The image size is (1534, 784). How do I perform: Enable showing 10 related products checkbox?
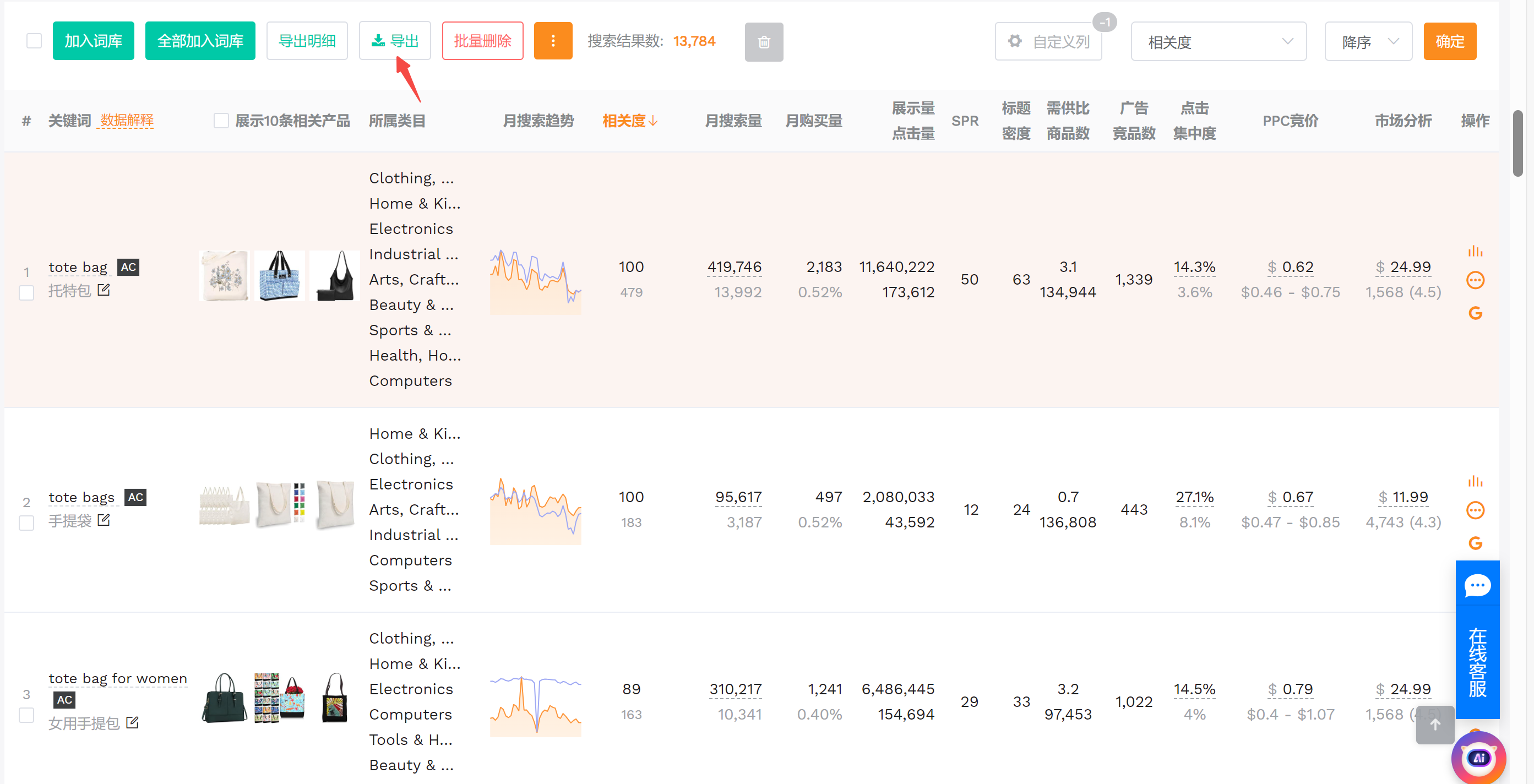[x=221, y=121]
